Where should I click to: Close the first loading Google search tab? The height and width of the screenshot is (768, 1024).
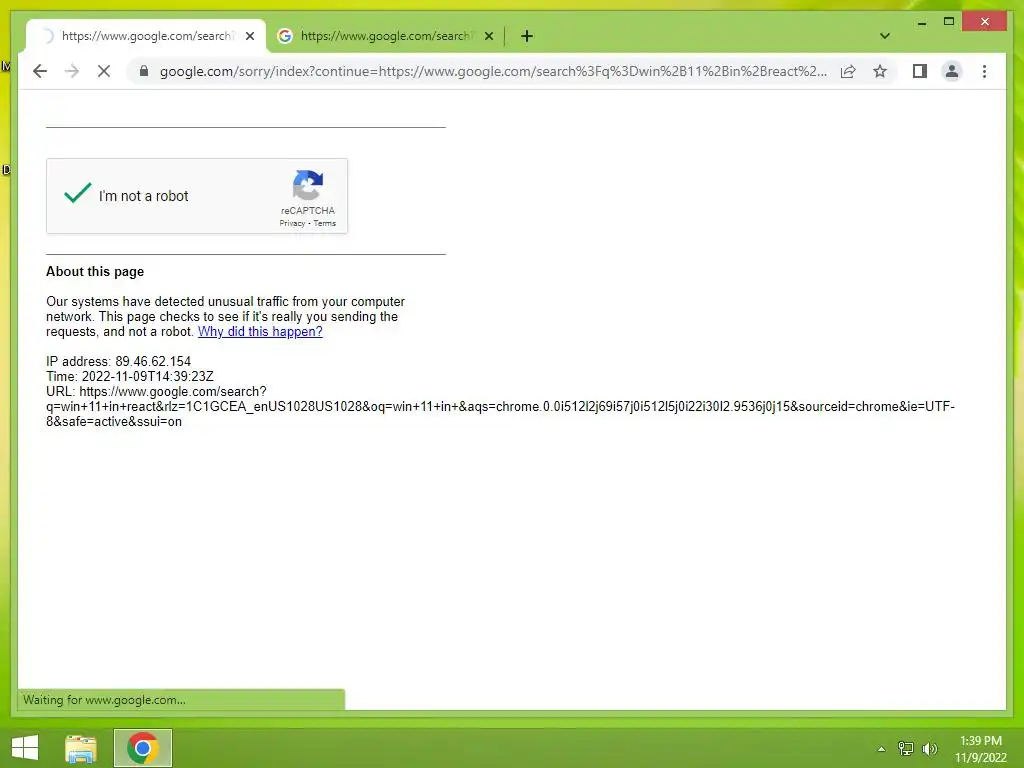(x=249, y=36)
